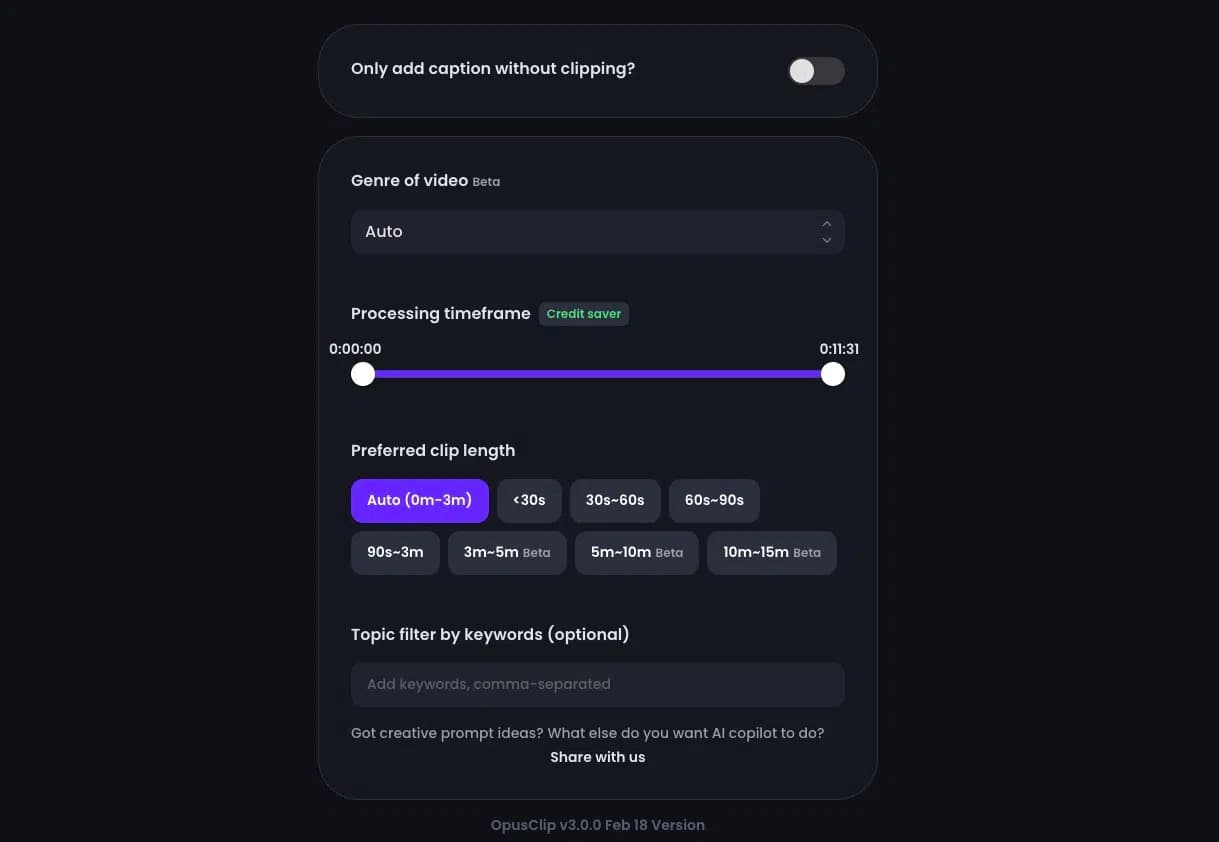Select the '5m~10m' Beta clip length
Screen dimensions: 1219x842
pos(636,552)
